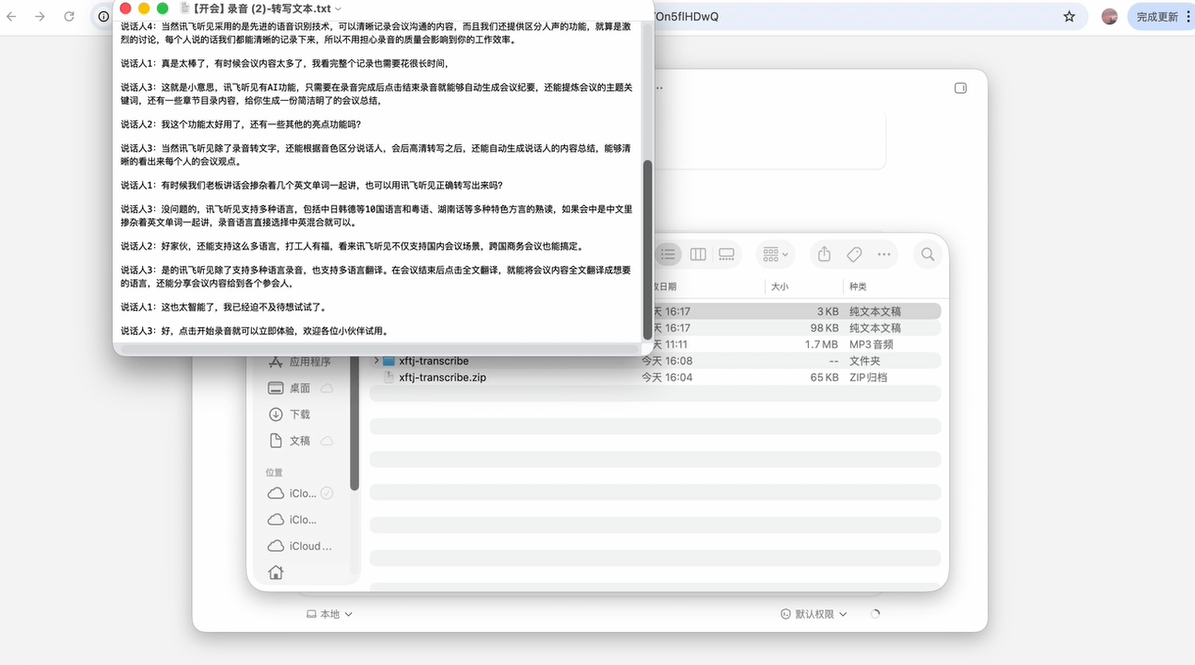Open the Chrome profile avatar
Image resolution: width=1195 pixels, height=665 pixels.
[x=1110, y=16]
